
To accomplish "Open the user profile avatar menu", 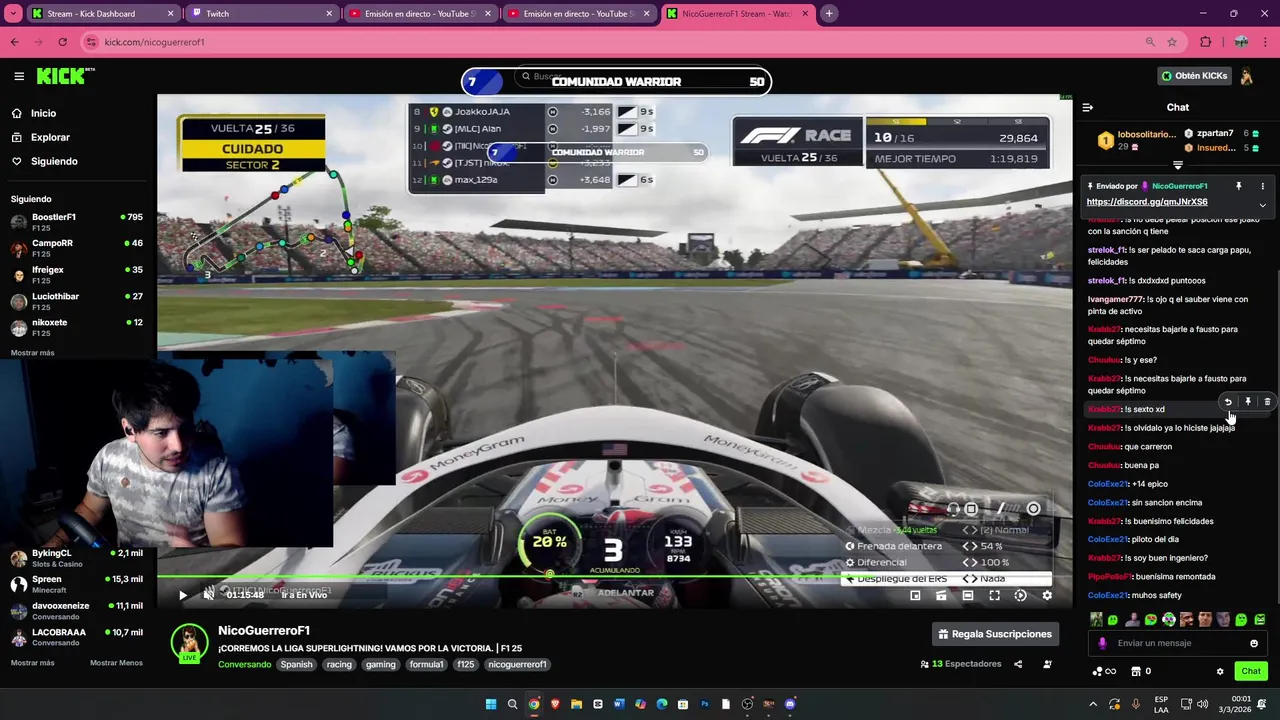I will coord(1247,76).
